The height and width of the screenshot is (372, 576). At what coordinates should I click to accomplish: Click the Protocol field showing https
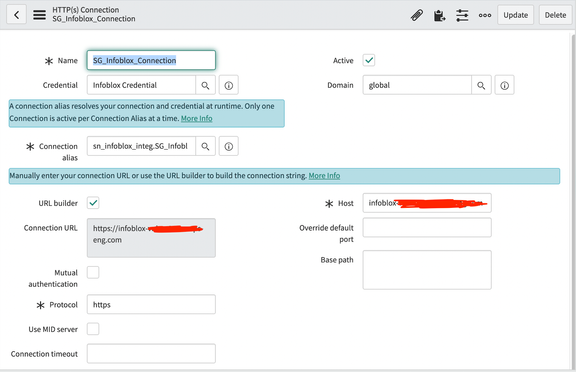point(151,304)
